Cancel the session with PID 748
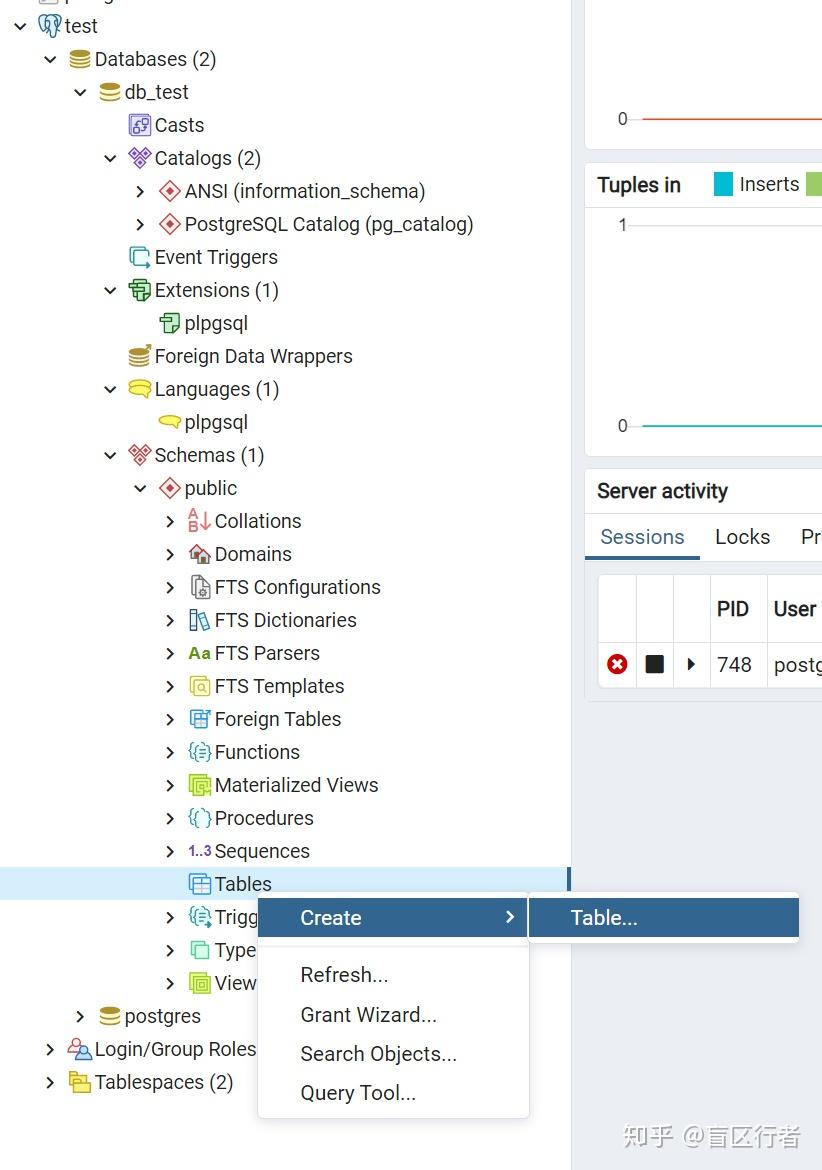Screen dimensions: 822x1170 (617, 664)
